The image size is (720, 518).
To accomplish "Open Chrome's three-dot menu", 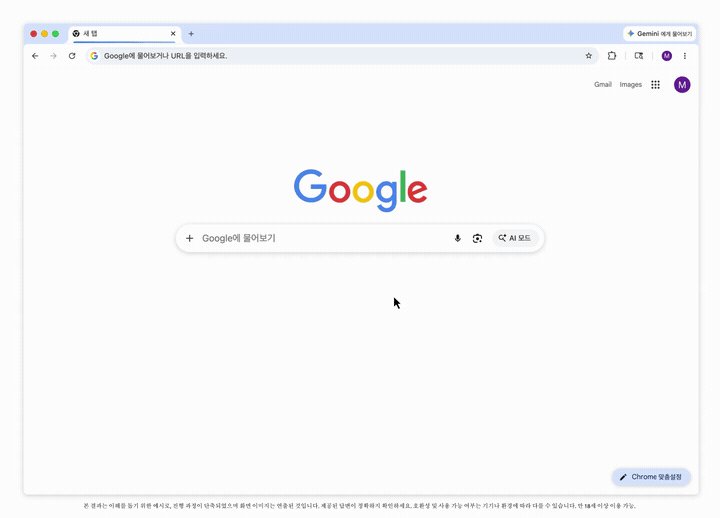I will click(685, 56).
